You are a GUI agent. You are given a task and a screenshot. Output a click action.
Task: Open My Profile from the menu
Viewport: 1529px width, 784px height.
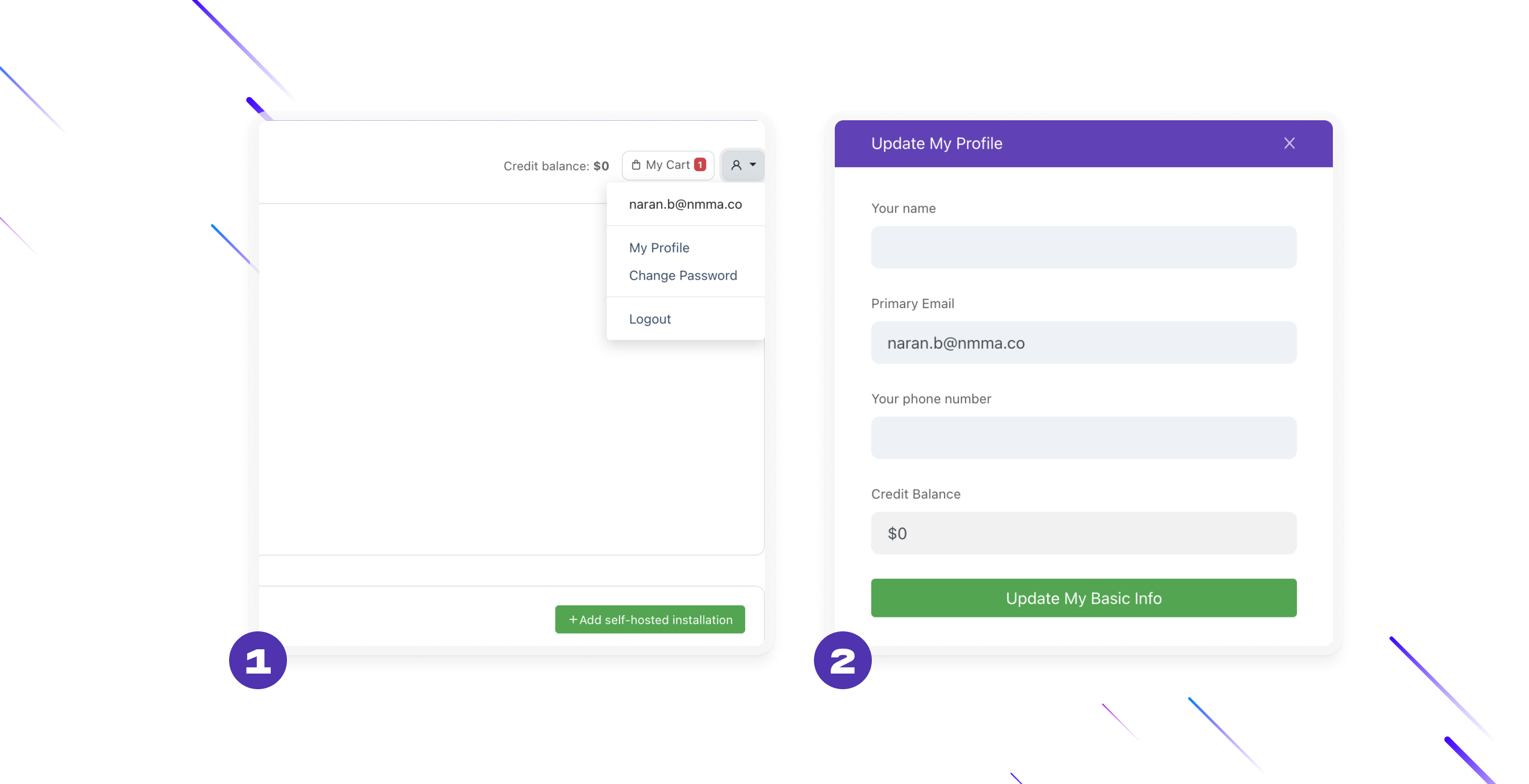(659, 247)
